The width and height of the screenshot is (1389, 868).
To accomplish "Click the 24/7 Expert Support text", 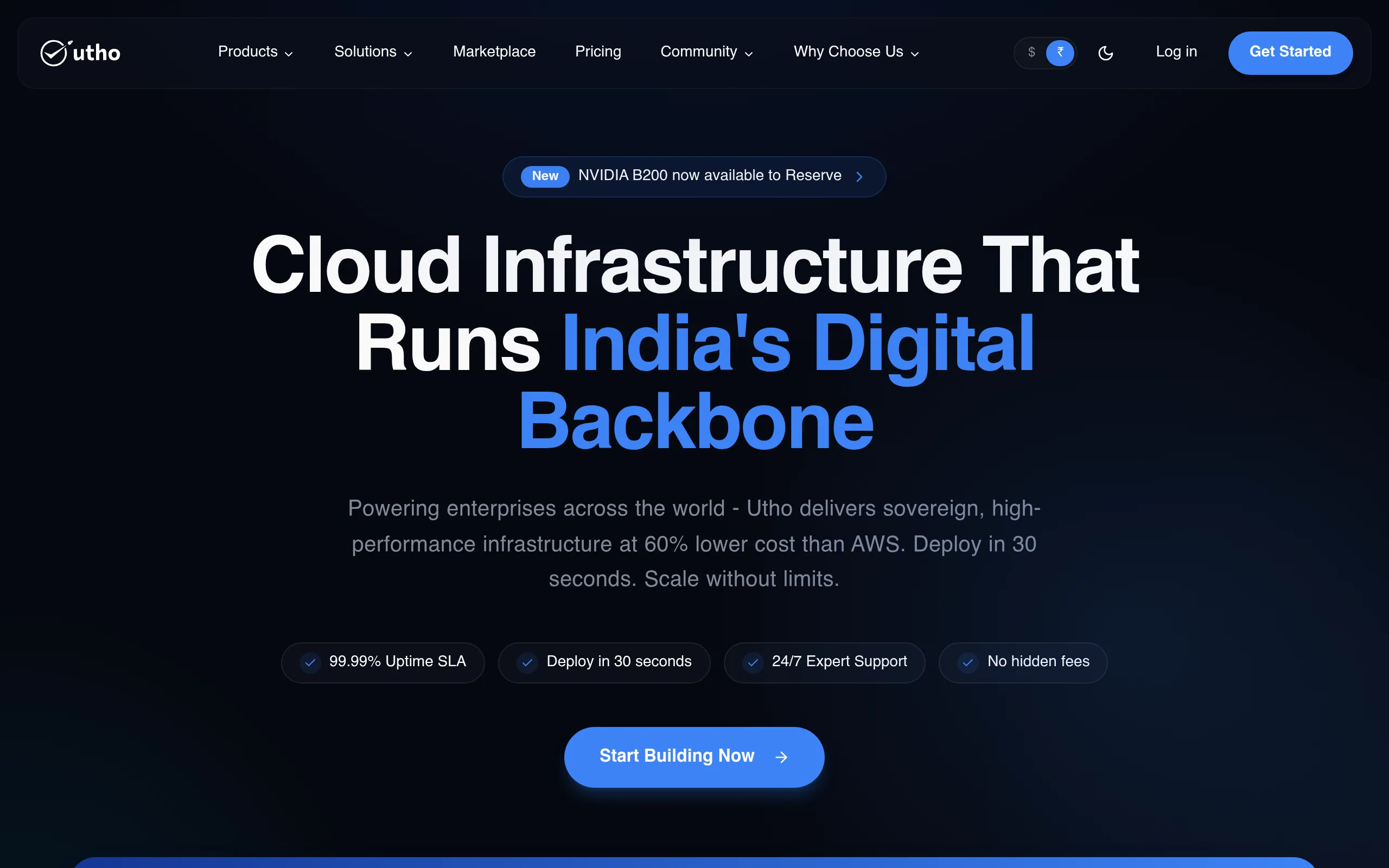I will 839,662.
